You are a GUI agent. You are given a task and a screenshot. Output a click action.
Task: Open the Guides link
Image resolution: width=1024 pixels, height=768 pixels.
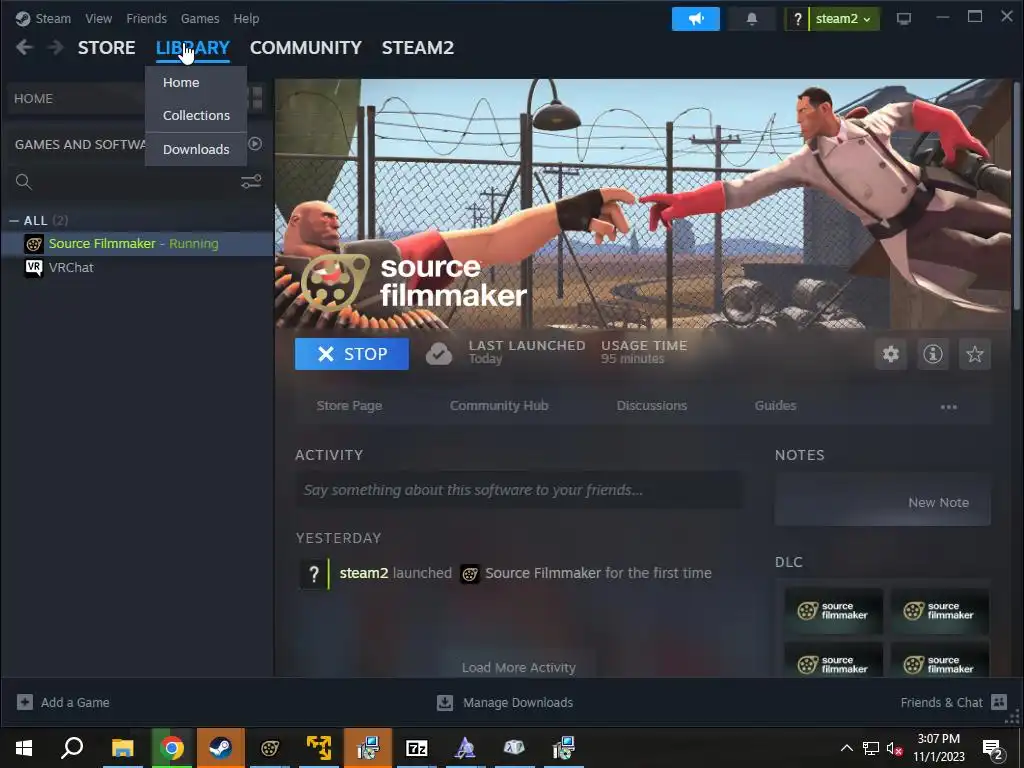[x=775, y=406]
